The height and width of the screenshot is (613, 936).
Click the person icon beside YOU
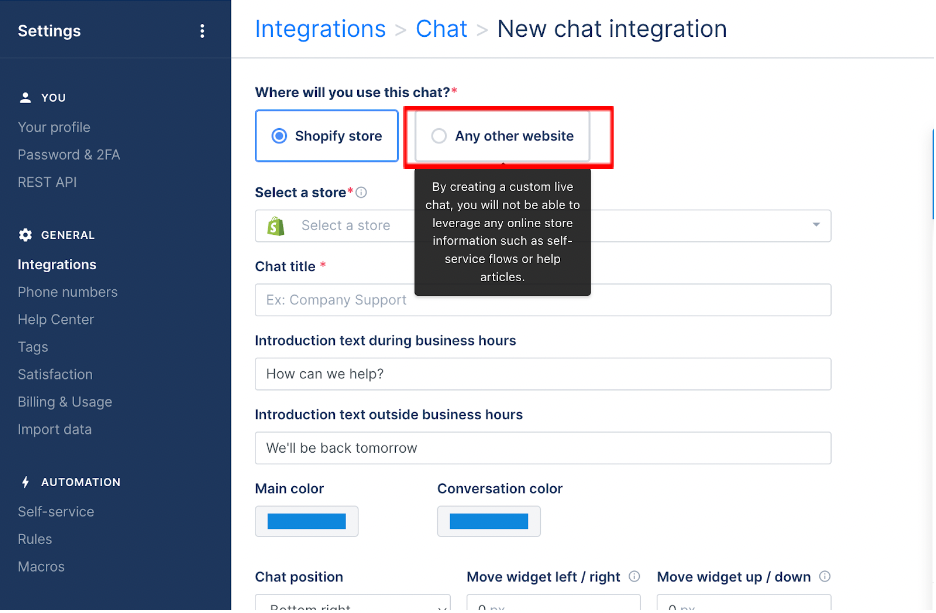tap(25, 98)
